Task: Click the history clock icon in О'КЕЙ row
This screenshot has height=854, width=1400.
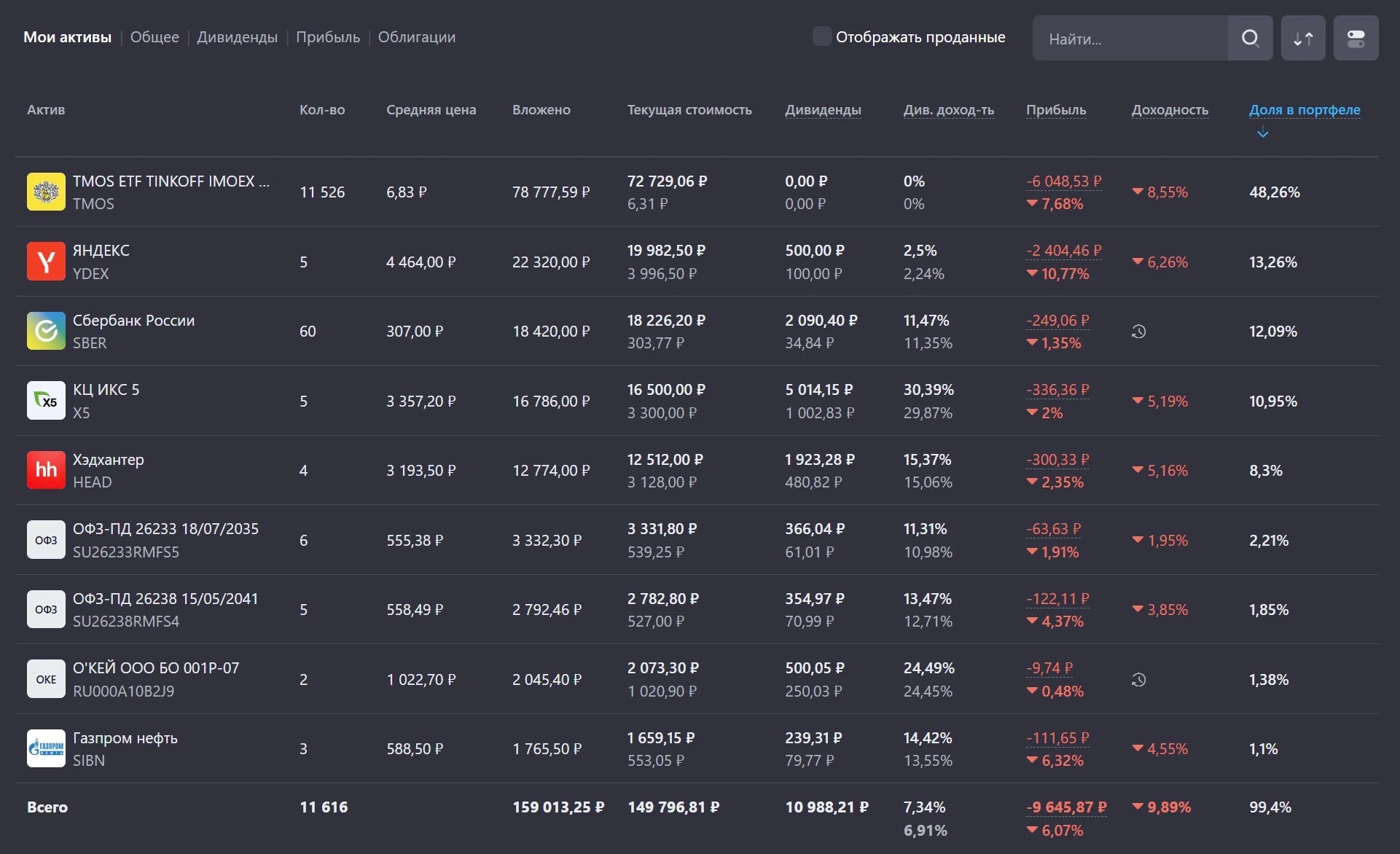Action: point(1138,680)
